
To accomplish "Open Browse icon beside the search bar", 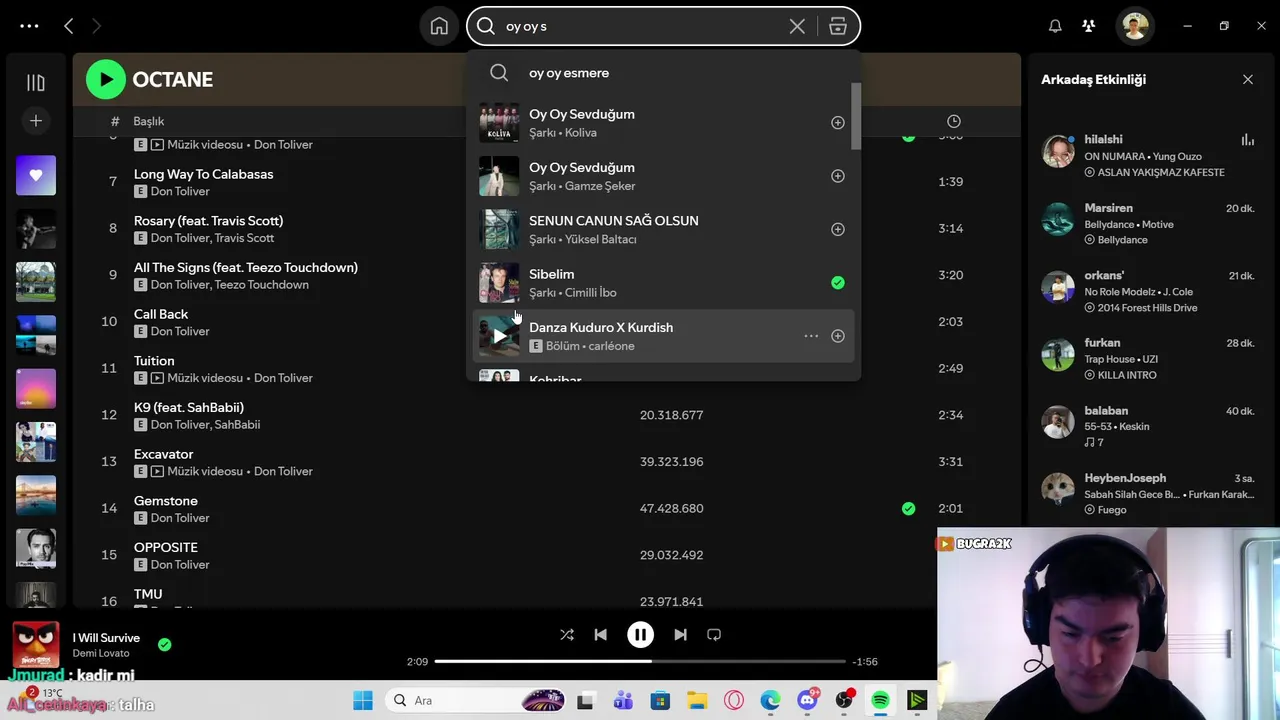I will click(x=838, y=27).
